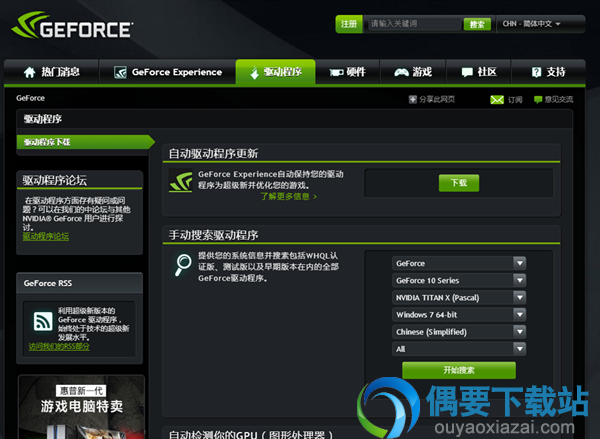Image resolution: width=600 pixels, height=439 pixels.
Task: Click the 驱动程序论坛 panel heading
Action: (x=55, y=180)
